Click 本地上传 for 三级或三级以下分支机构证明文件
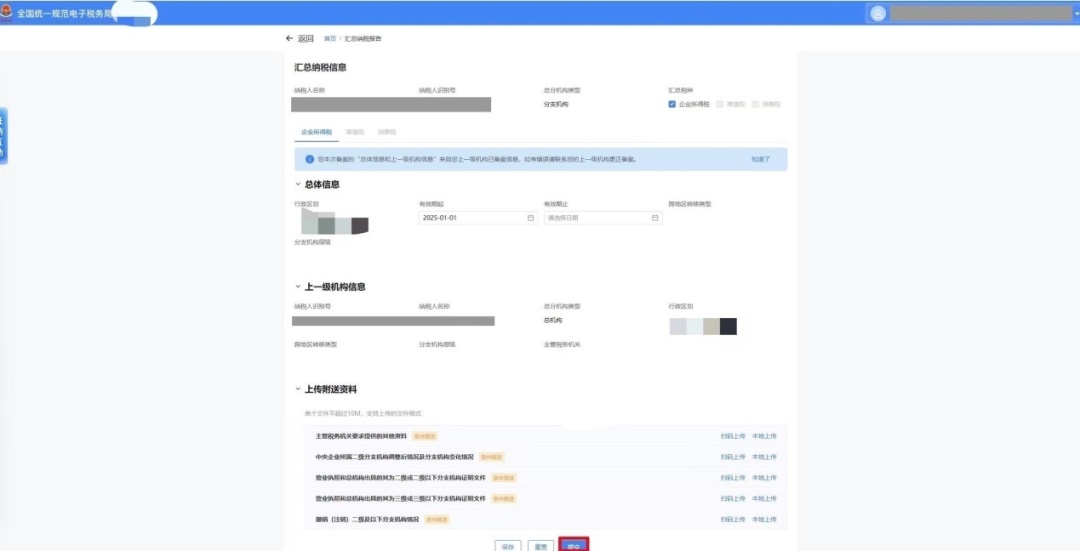 coord(764,498)
